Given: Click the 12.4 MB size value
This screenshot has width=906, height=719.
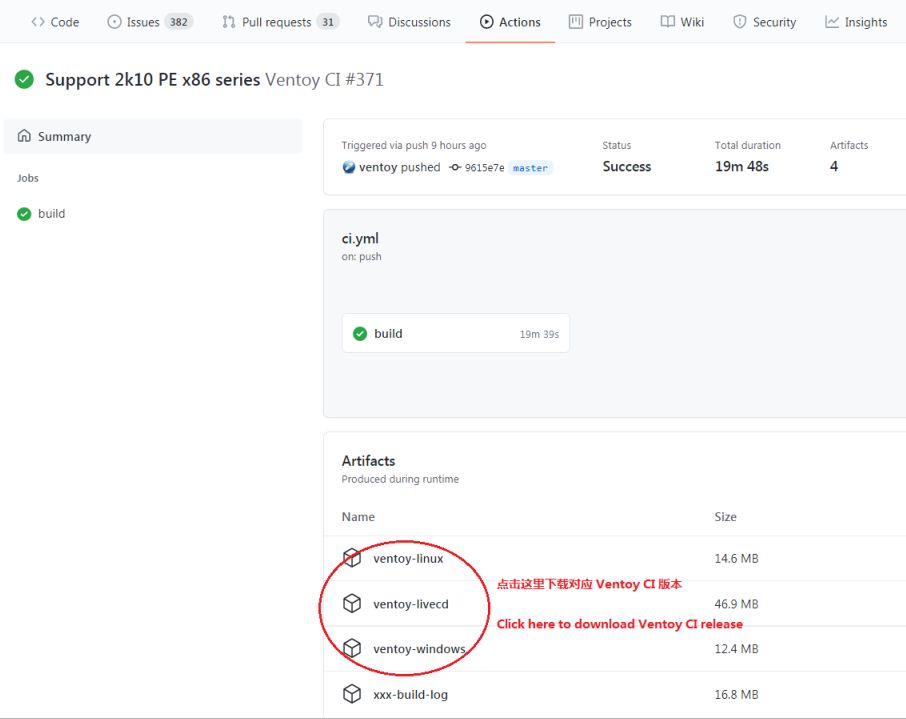Looking at the screenshot, I should [736, 649].
